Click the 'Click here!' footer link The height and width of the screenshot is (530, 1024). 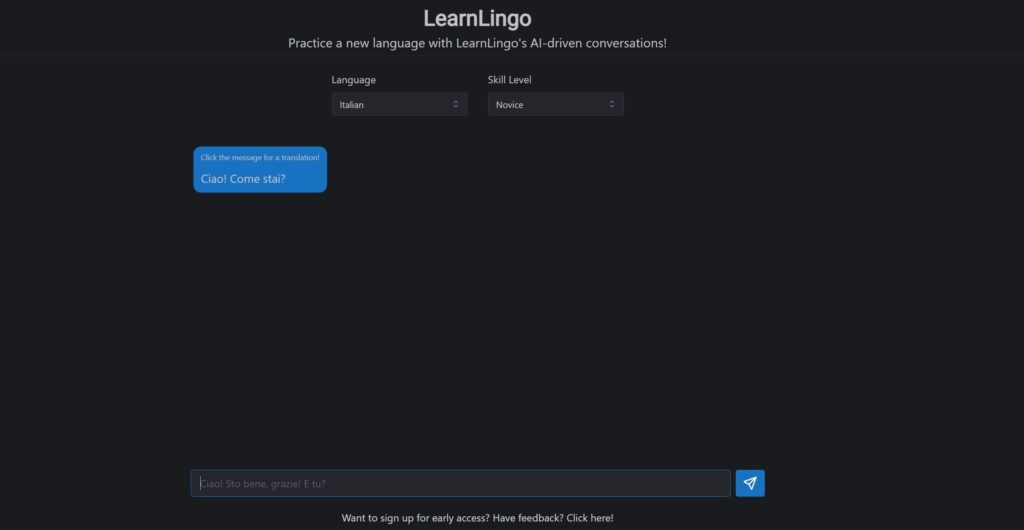590,518
